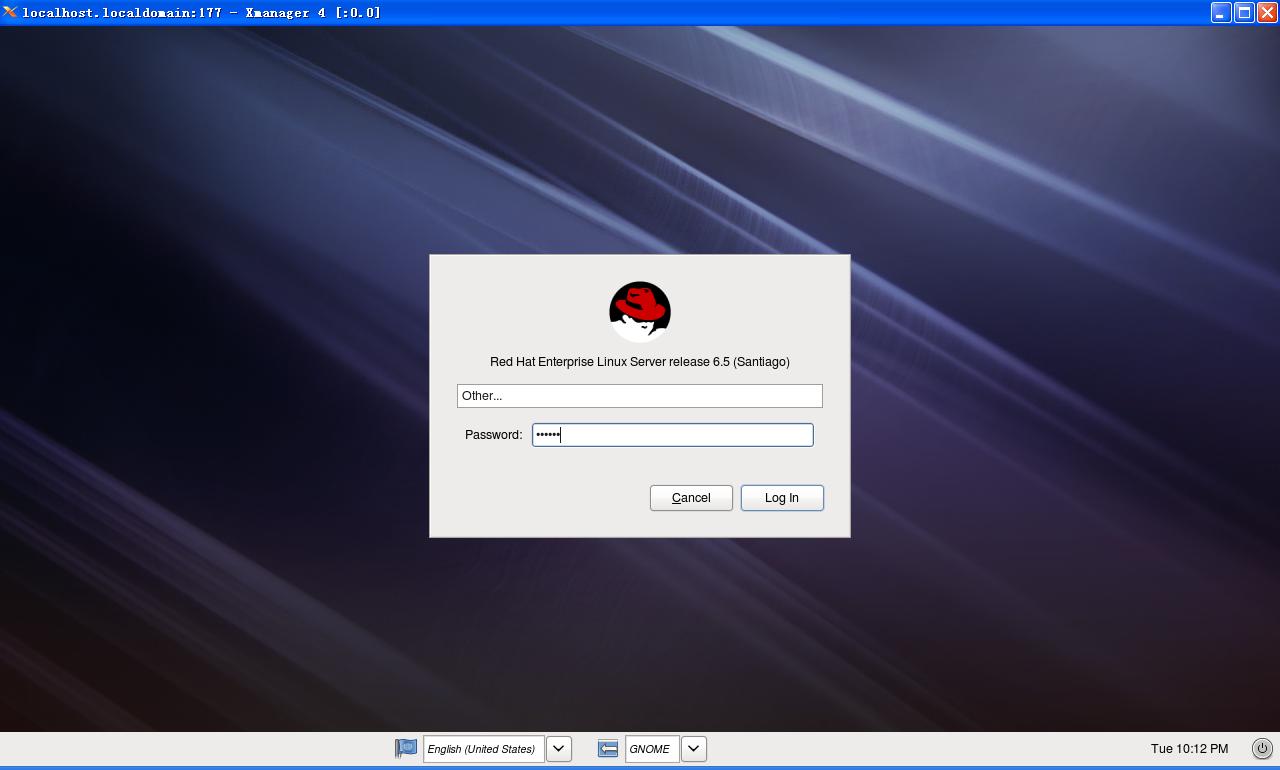Click the Xmanager app icon in title bar
Viewport: 1280px width, 770px height.
click(10, 12)
